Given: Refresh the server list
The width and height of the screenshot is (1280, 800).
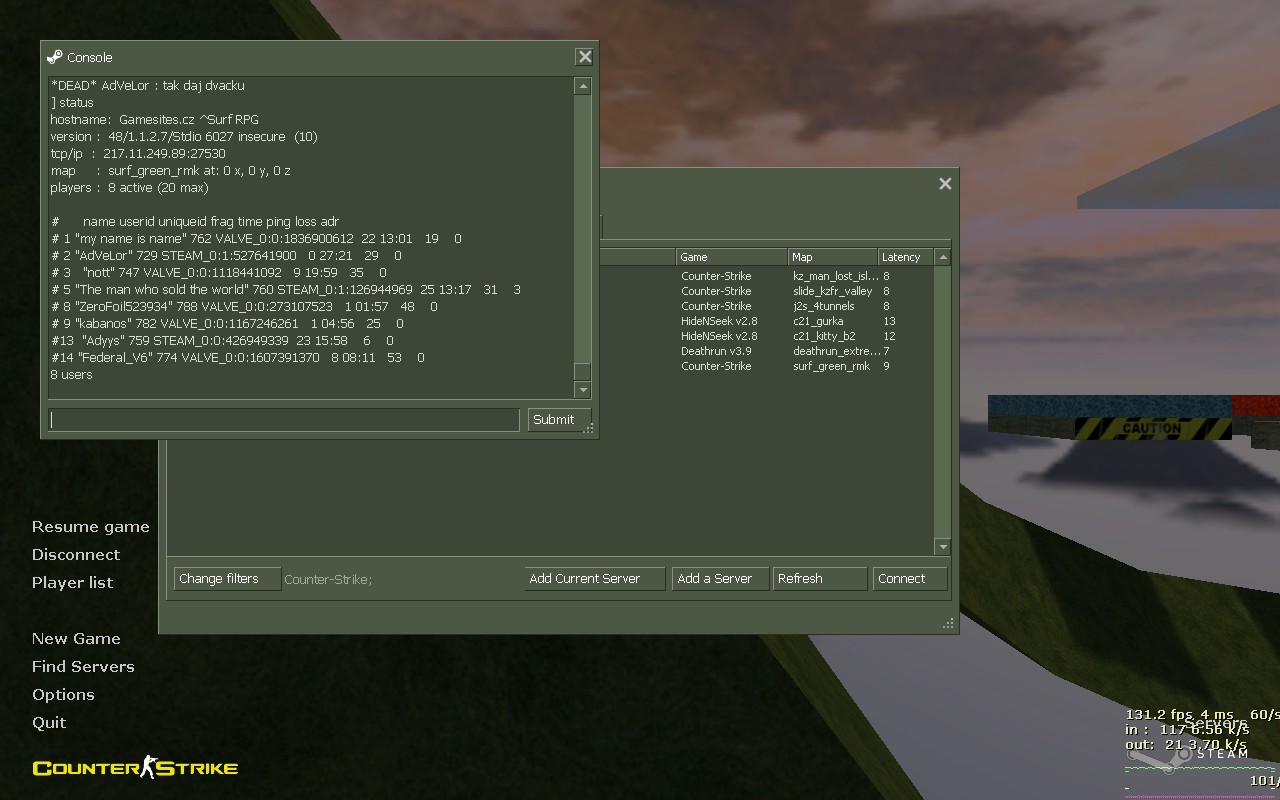Looking at the screenshot, I should tap(819, 579).
